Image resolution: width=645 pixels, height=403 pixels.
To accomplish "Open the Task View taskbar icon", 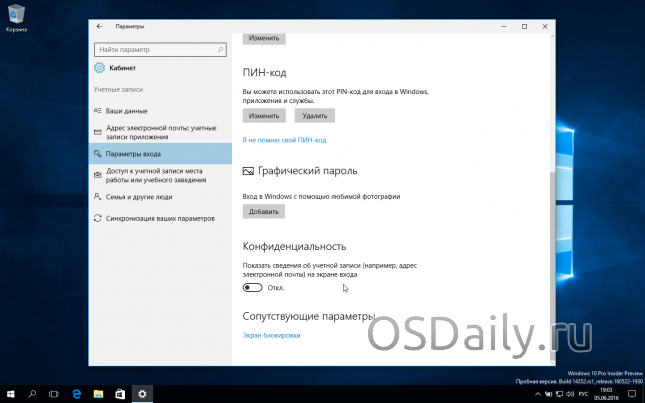I will point(53,394).
